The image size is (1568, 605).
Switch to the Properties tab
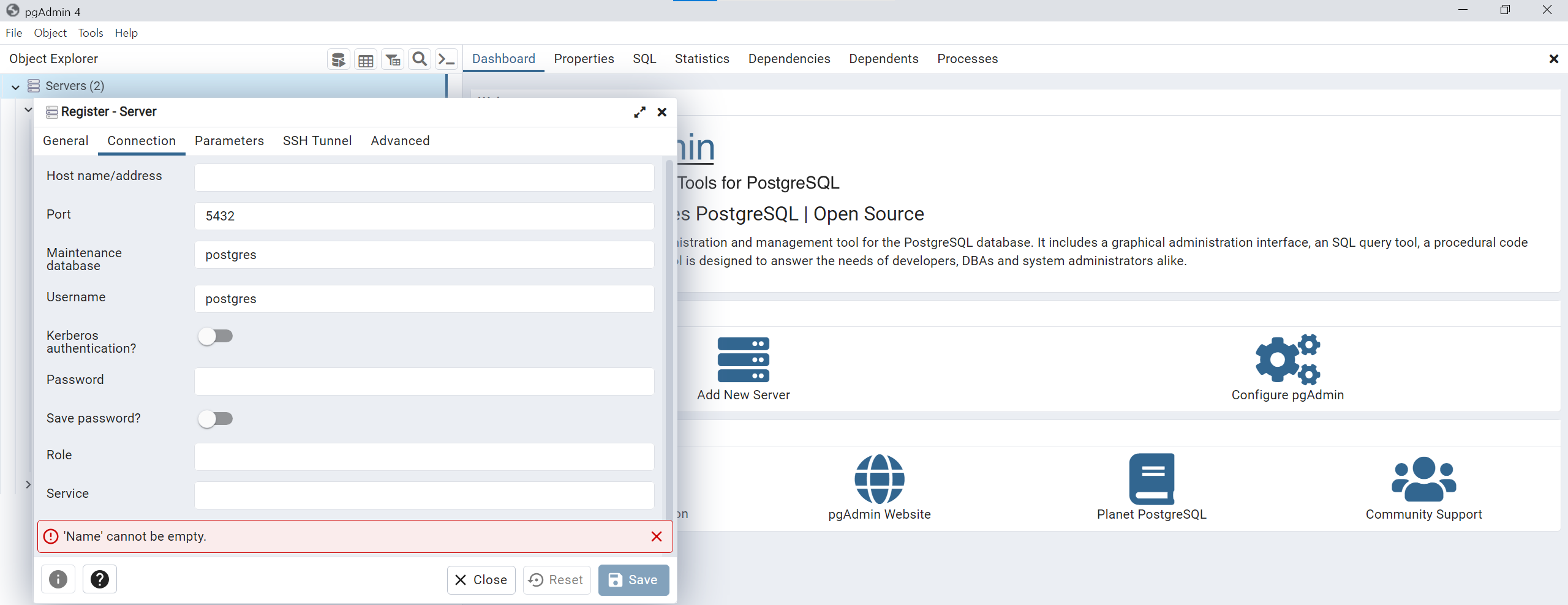click(584, 59)
